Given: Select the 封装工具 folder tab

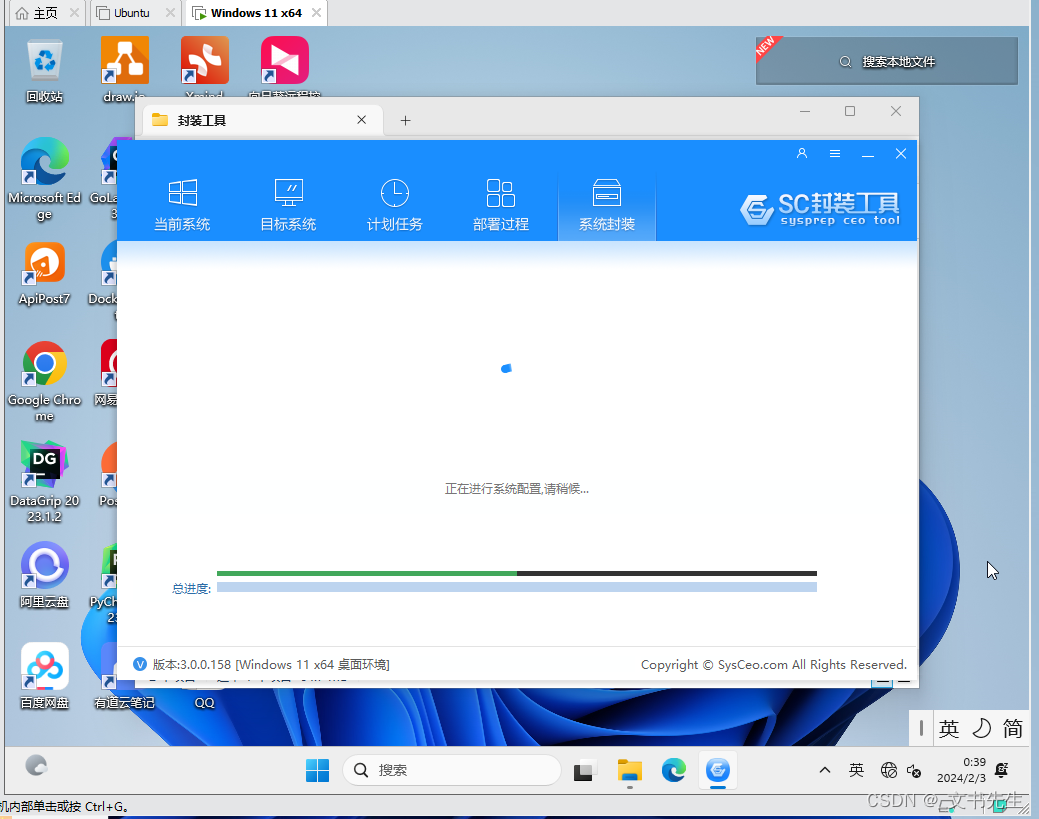Looking at the screenshot, I should [262, 120].
